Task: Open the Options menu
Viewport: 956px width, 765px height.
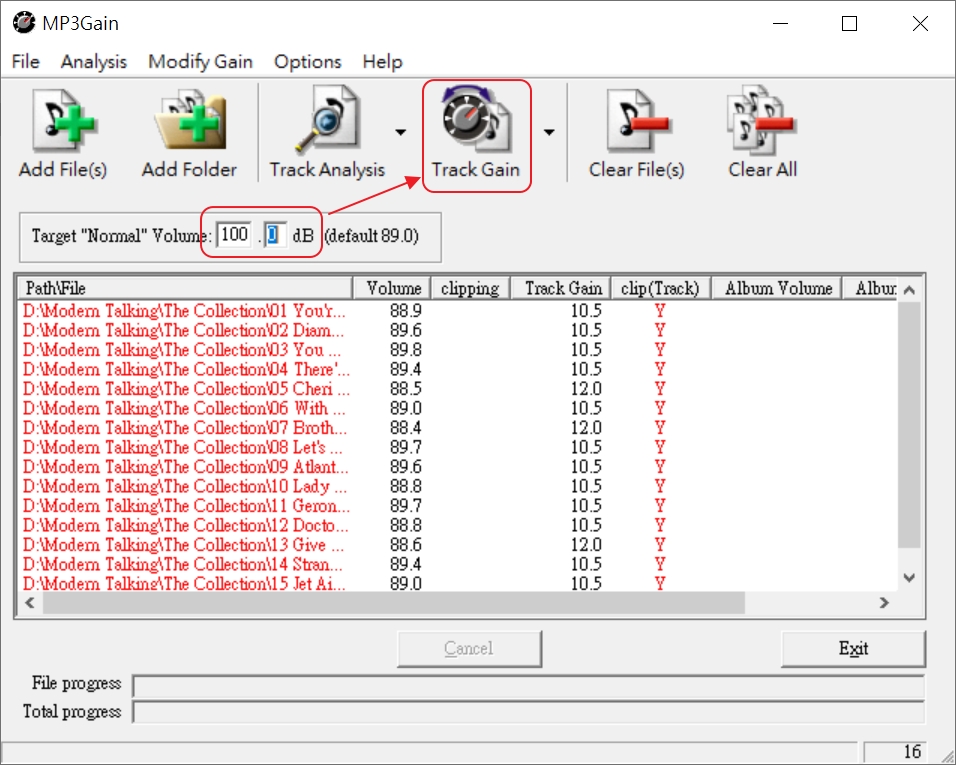Action: coord(308,62)
